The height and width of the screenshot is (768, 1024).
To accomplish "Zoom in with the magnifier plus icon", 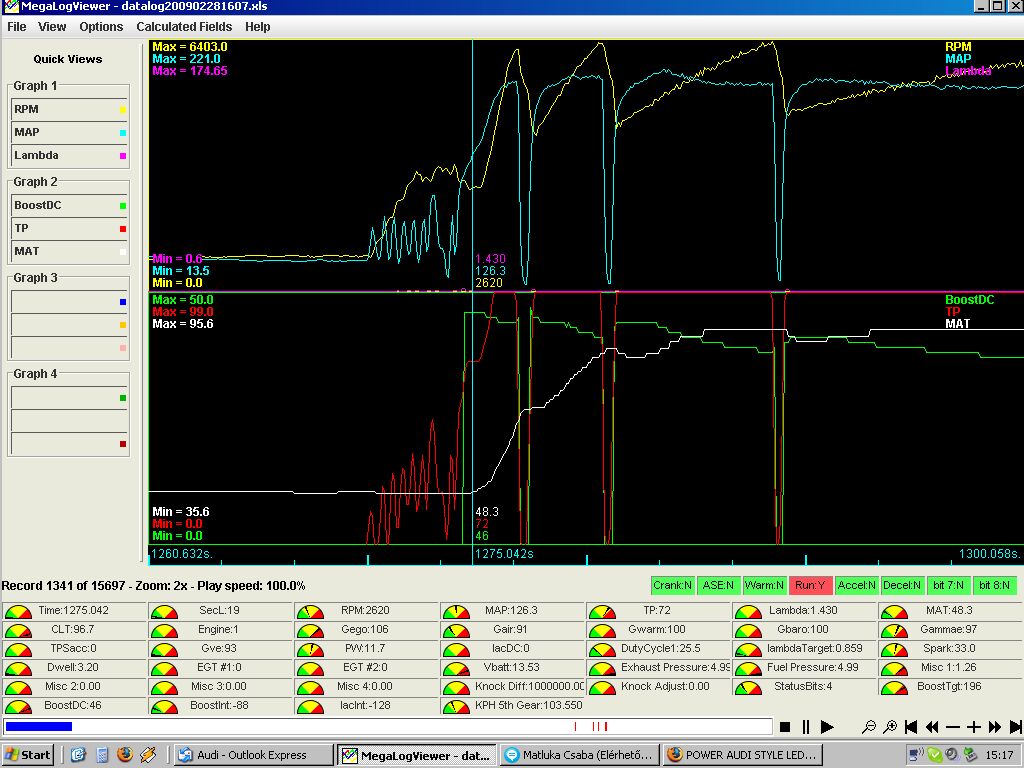I will pyautogui.click(x=890, y=727).
